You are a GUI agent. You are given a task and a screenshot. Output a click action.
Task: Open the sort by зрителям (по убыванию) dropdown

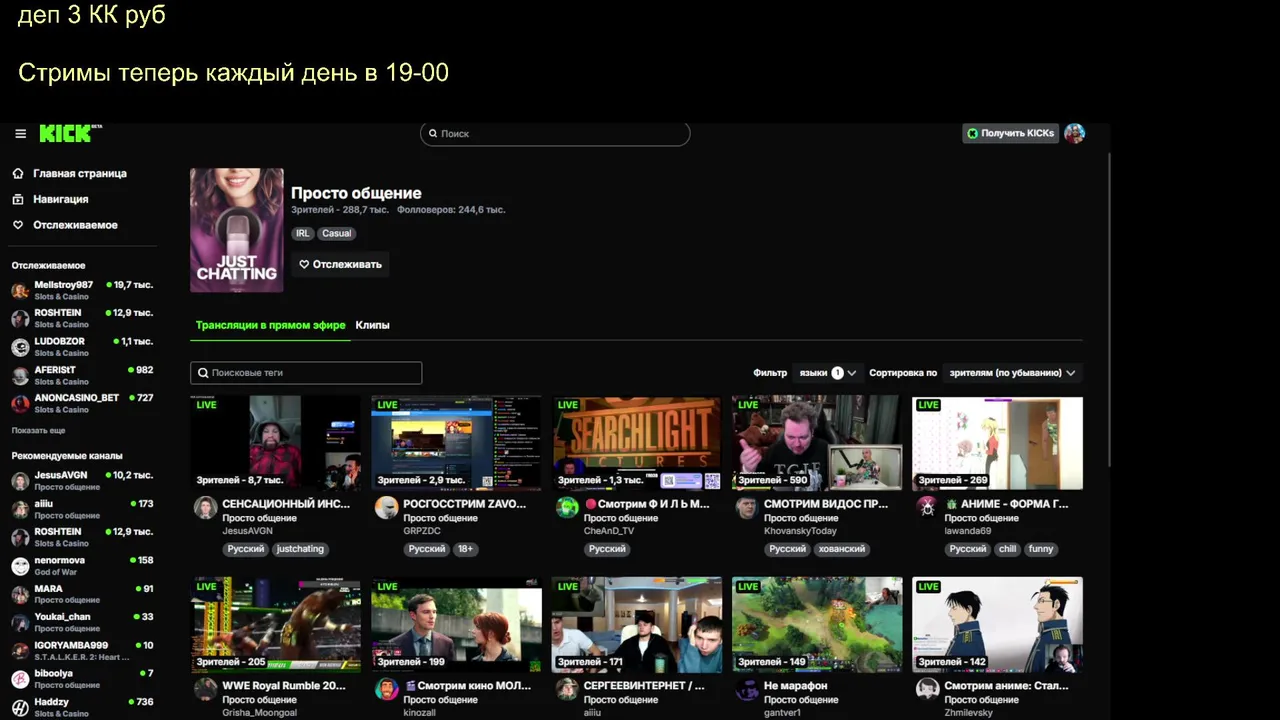tap(1012, 372)
